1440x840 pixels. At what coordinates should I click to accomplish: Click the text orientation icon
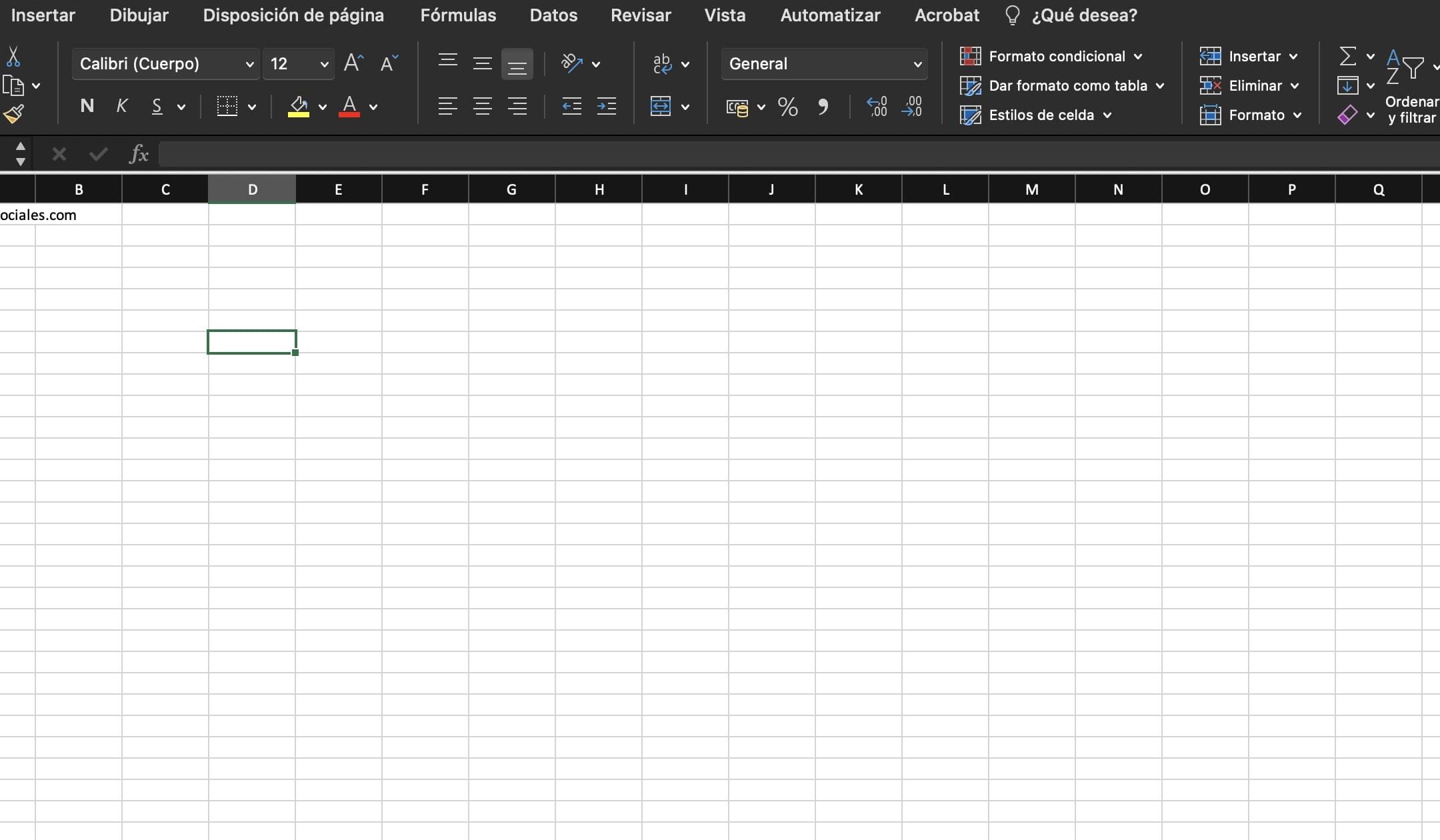click(x=572, y=63)
